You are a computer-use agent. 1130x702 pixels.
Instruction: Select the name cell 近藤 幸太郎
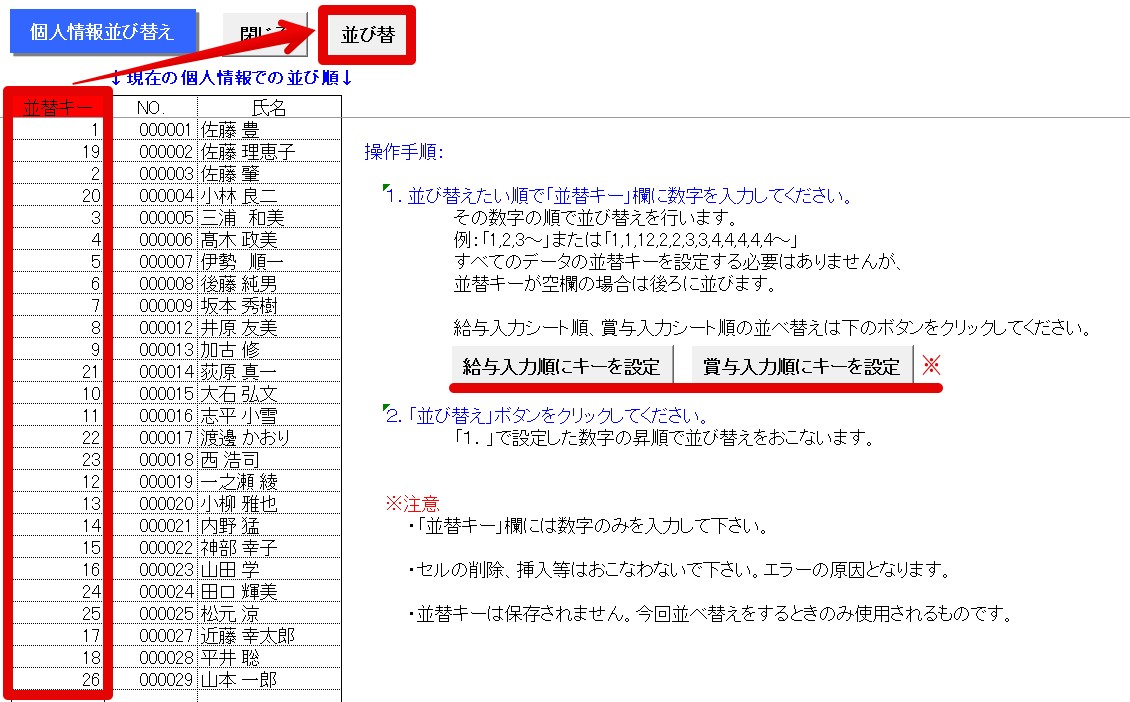[x=269, y=636]
